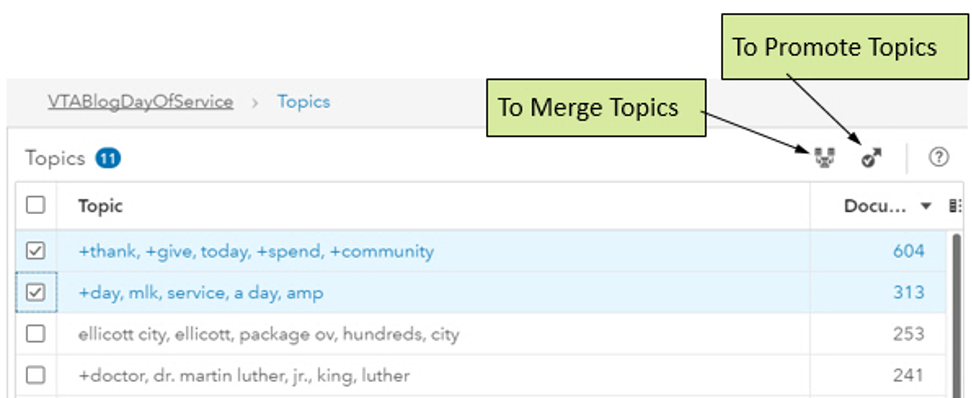Click the 604 document count
The image size is (972, 398).
(909, 251)
